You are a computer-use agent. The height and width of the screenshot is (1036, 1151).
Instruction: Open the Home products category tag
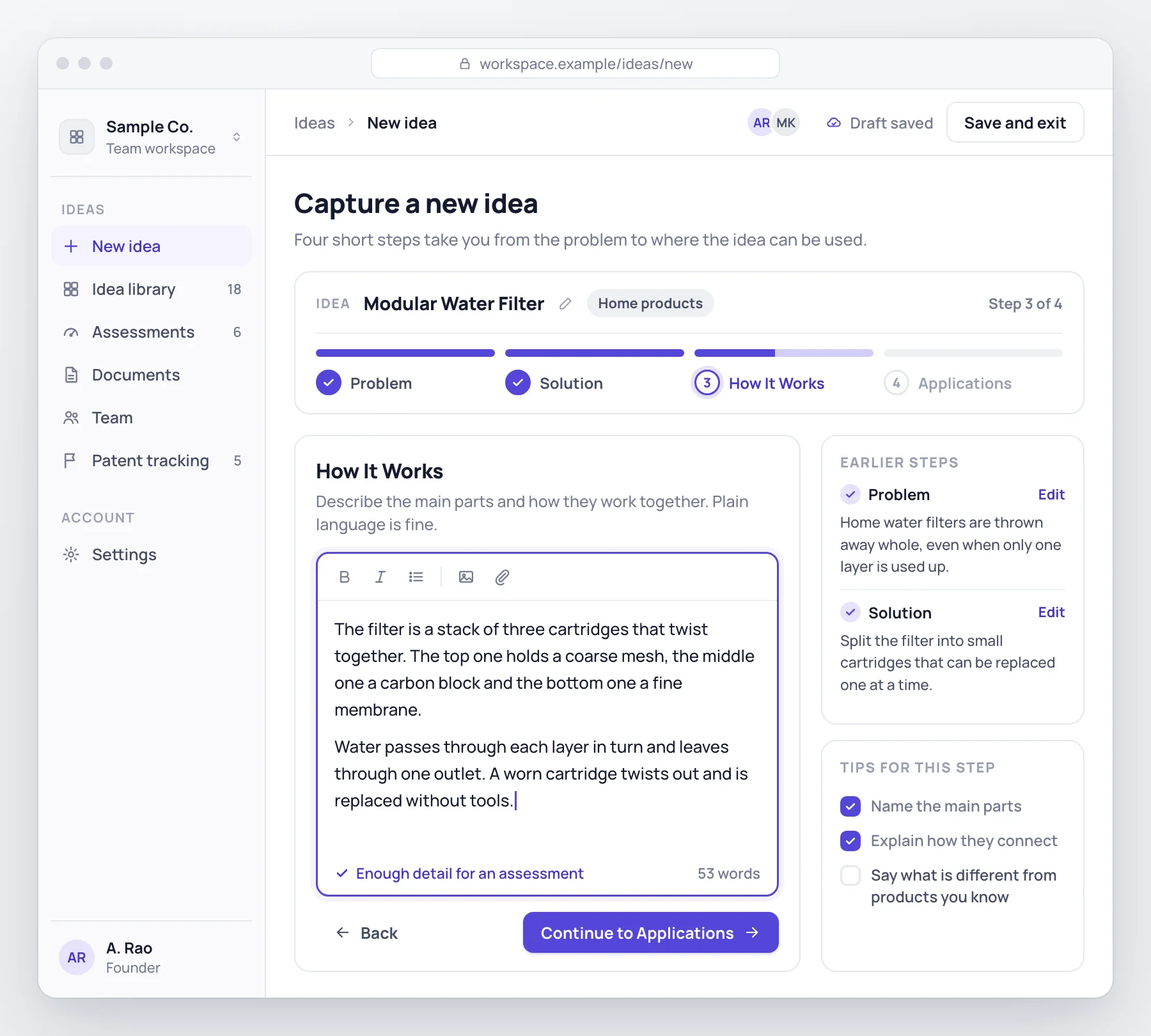(650, 303)
